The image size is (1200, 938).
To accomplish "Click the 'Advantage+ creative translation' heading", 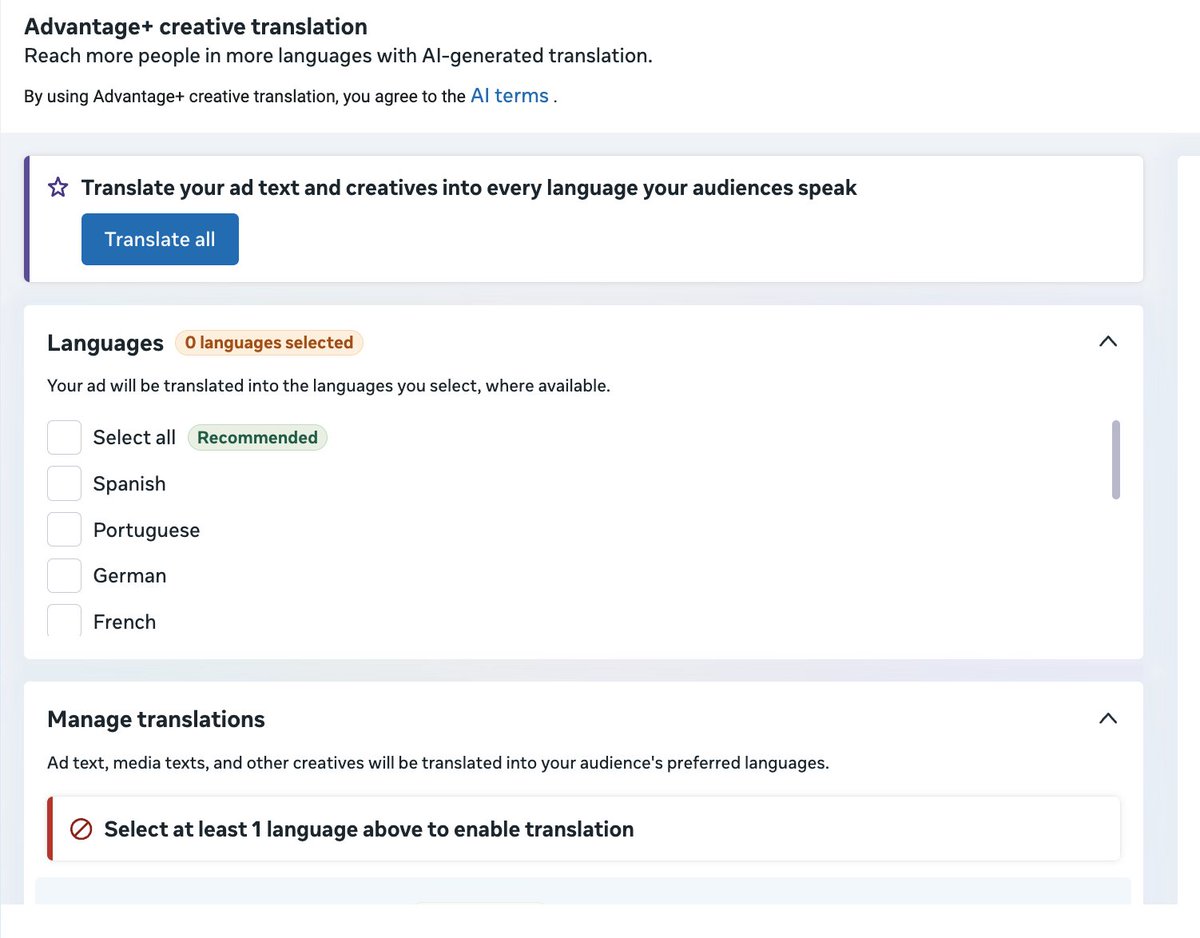I will (x=196, y=27).
